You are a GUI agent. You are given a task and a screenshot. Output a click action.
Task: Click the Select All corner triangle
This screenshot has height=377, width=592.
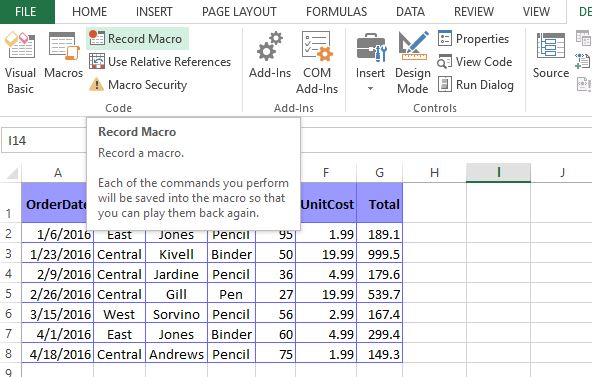(x=11, y=173)
